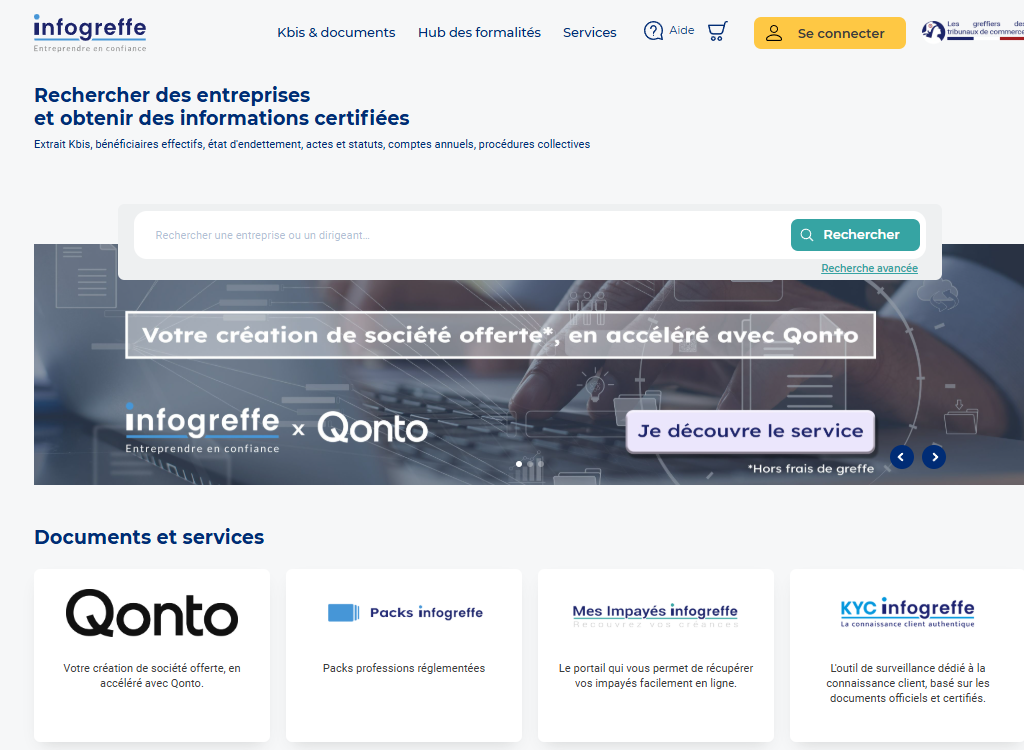Open Services menu
Image resolution: width=1024 pixels, height=750 pixels.
coord(590,32)
